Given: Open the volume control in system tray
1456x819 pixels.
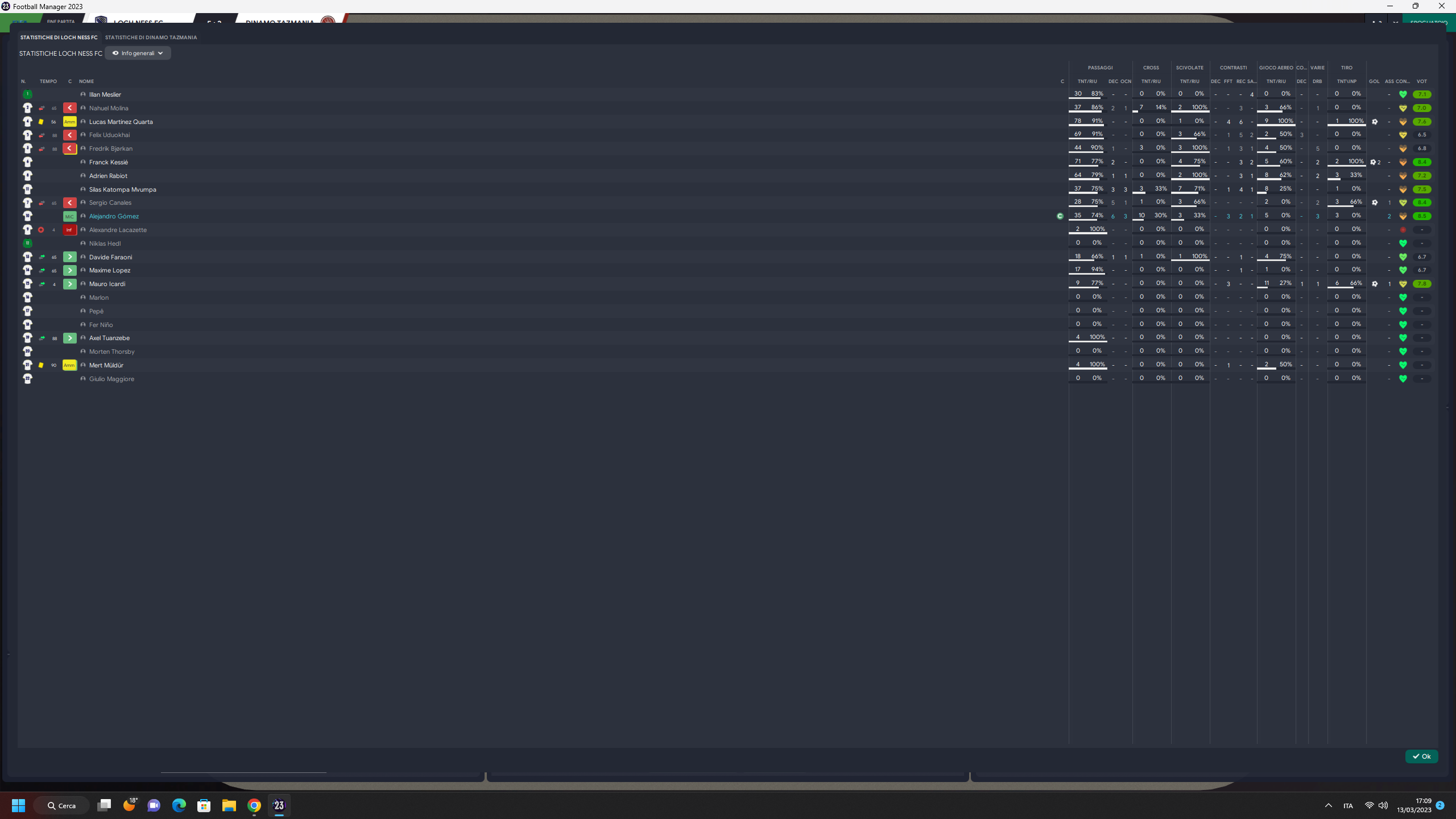Looking at the screenshot, I should click(x=1383, y=805).
